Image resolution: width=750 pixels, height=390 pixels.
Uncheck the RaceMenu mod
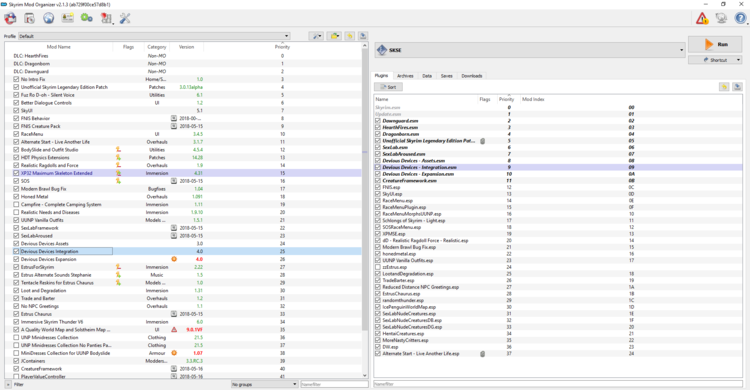pos(16,134)
